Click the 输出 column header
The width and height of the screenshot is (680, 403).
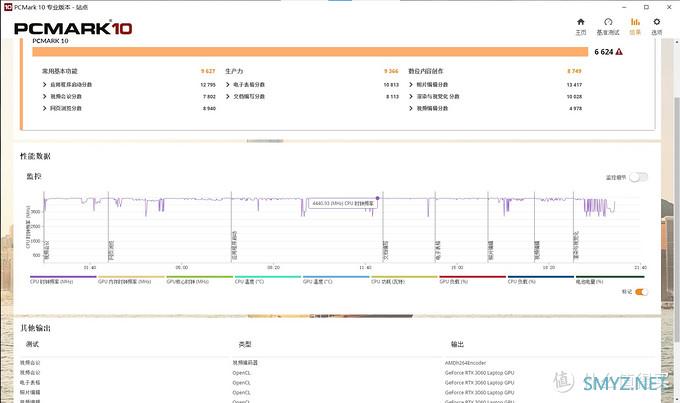pyautogui.click(x=458, y=344)
